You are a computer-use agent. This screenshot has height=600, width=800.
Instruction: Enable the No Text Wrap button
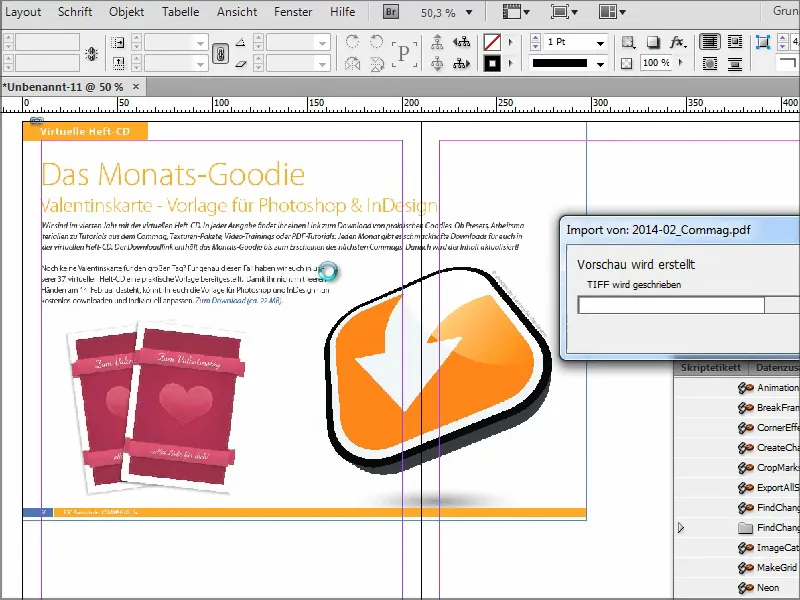tap(709, 42)
